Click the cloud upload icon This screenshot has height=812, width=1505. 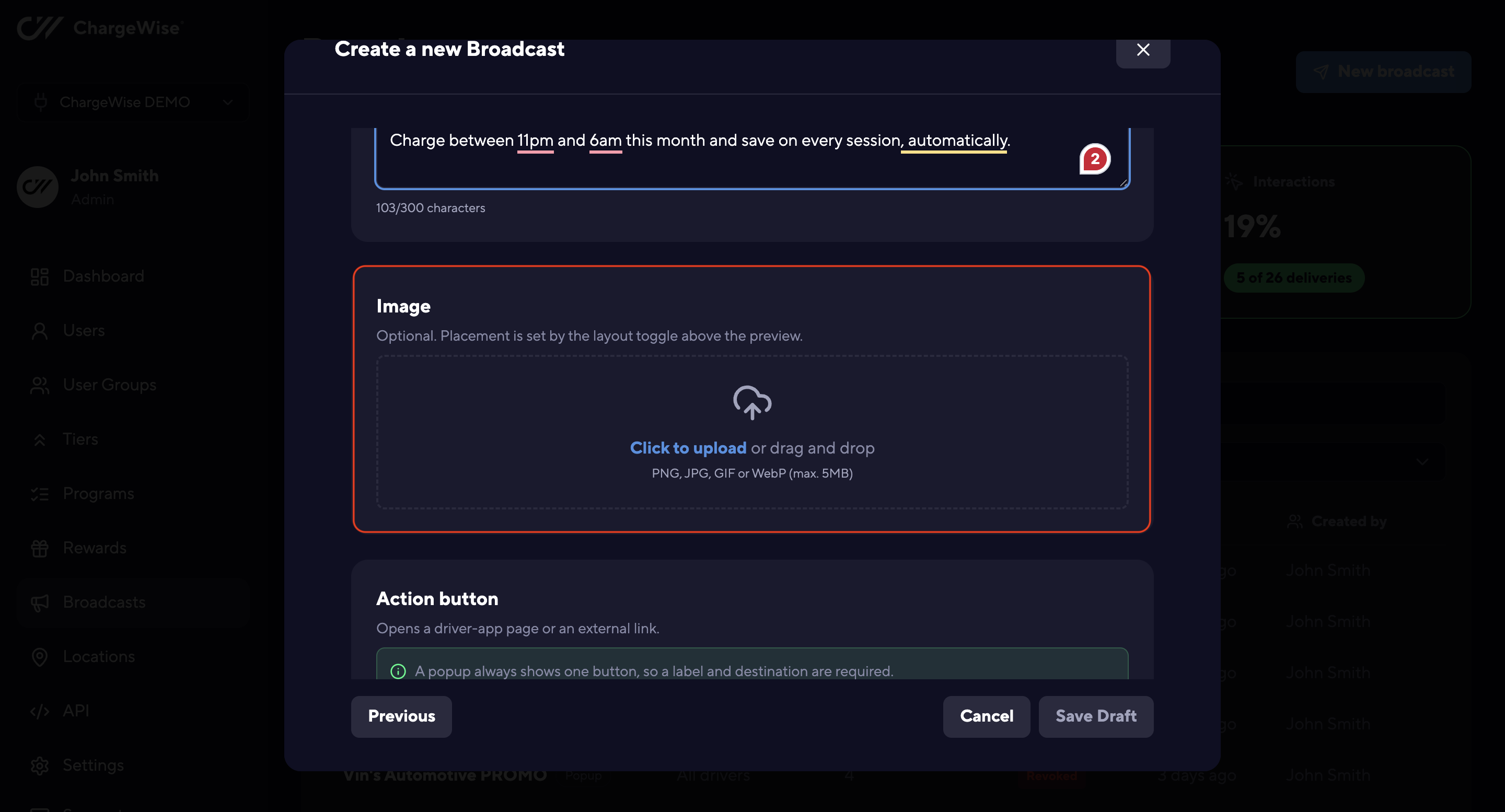point(752,402)
